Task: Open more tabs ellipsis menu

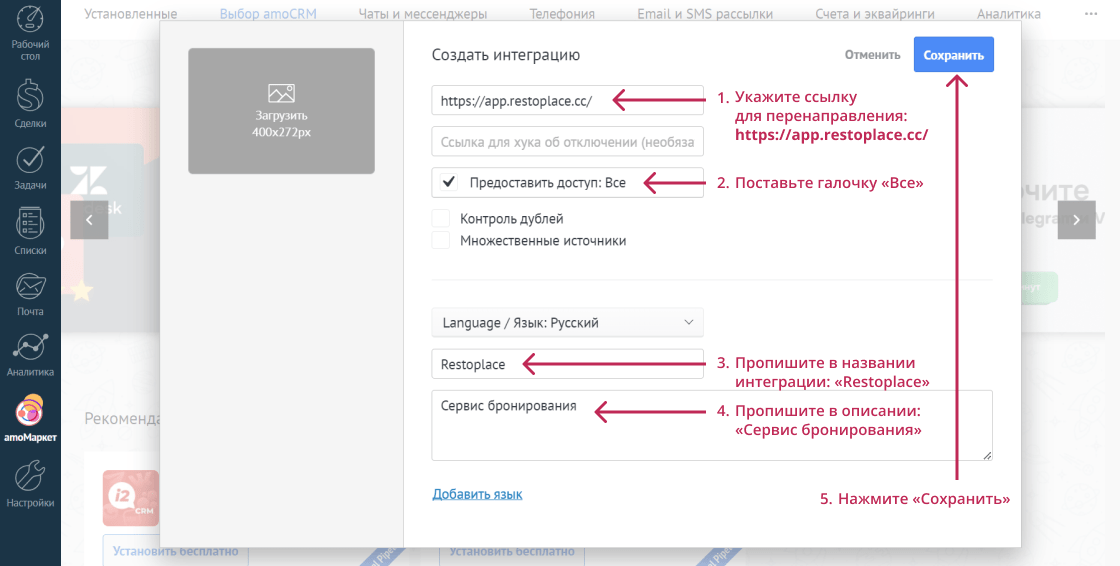Action: point(1091,14)
